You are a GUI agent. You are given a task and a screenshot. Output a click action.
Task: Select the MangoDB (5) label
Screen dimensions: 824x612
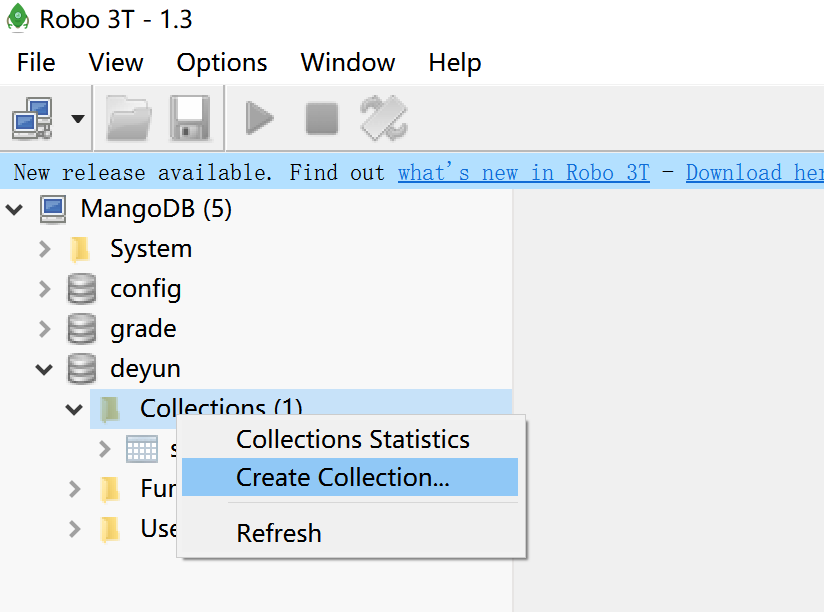(156, 209)
